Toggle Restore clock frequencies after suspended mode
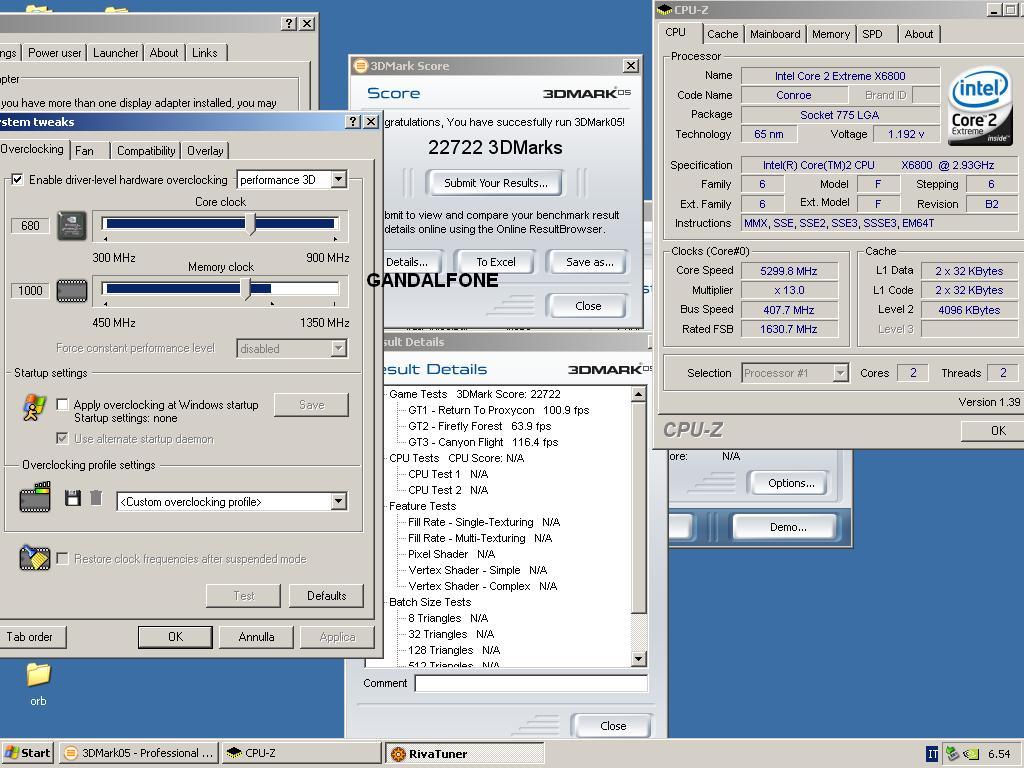Viewport: 1024px width, 768px height. pos(62,559)
